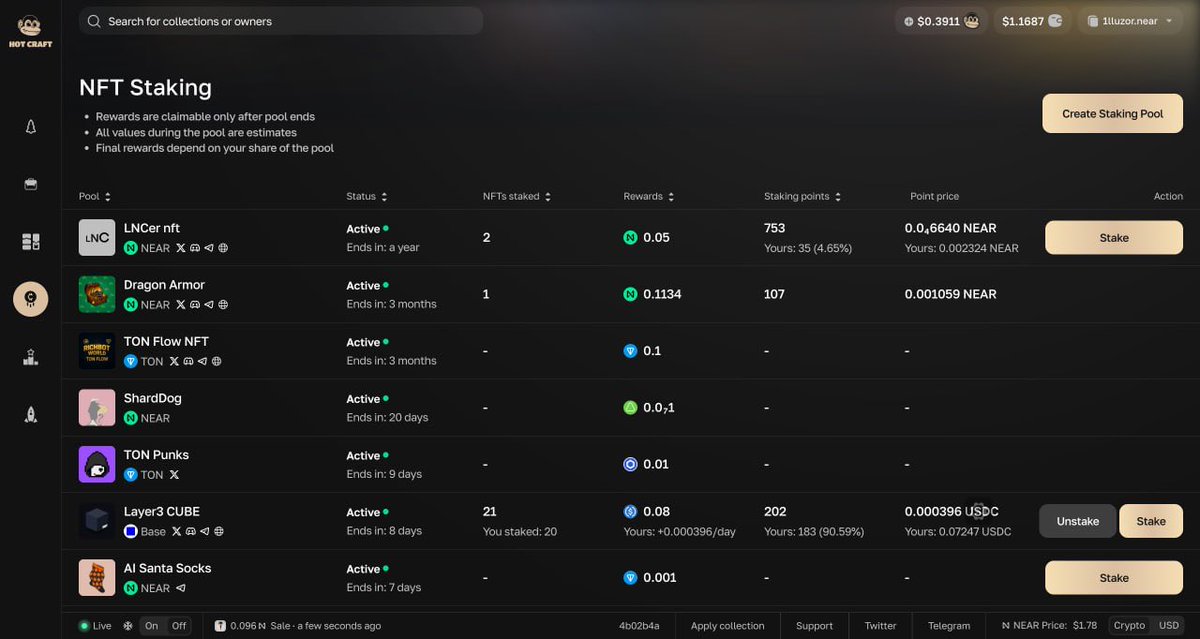Open LNCer nft Discord link
This screenshot has width=1200, height=639.
coord(195,248)
